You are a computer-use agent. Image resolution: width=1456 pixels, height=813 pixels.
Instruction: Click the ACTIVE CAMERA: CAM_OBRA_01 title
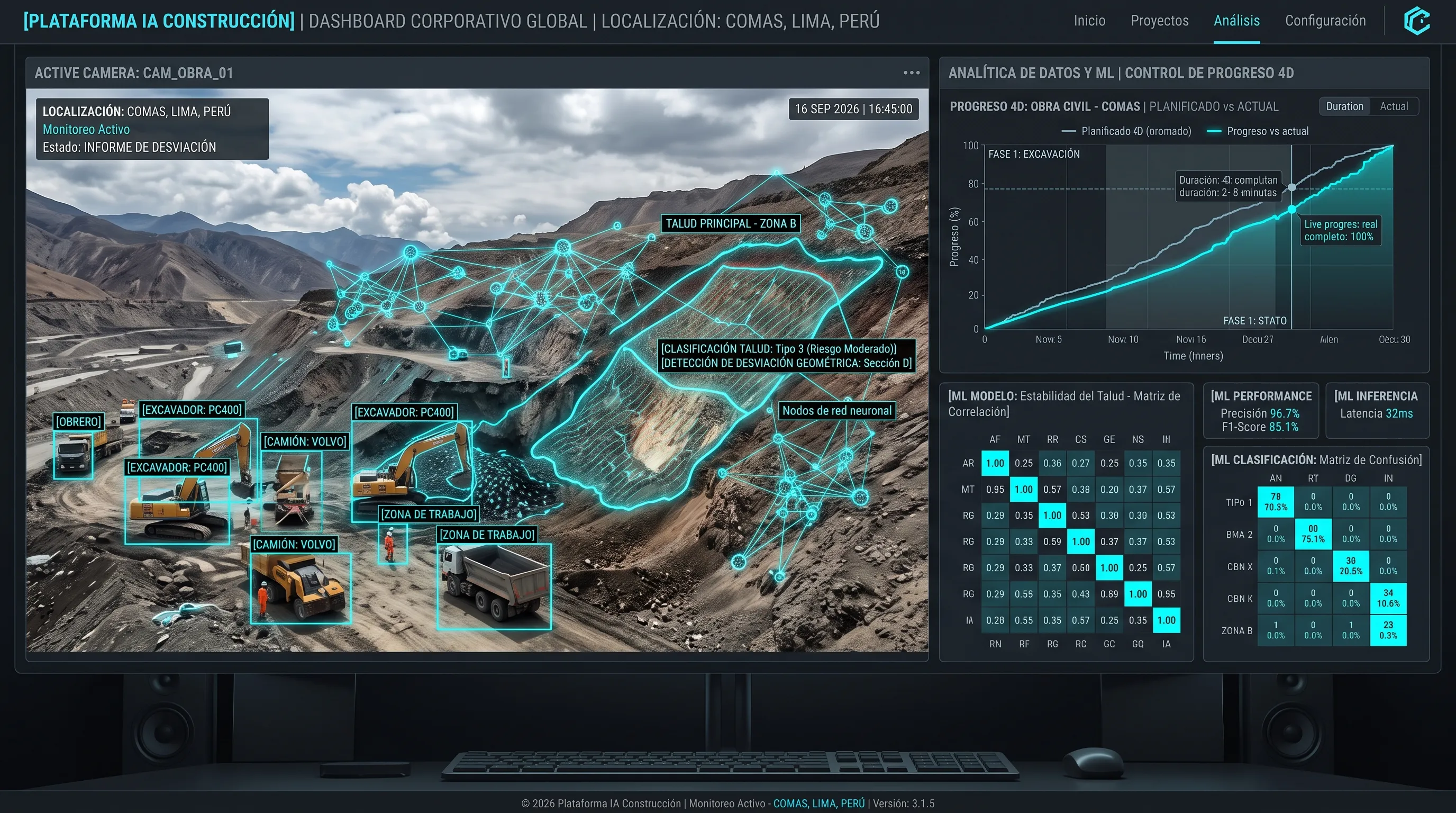pyautogui.click(x=133, y=73)
